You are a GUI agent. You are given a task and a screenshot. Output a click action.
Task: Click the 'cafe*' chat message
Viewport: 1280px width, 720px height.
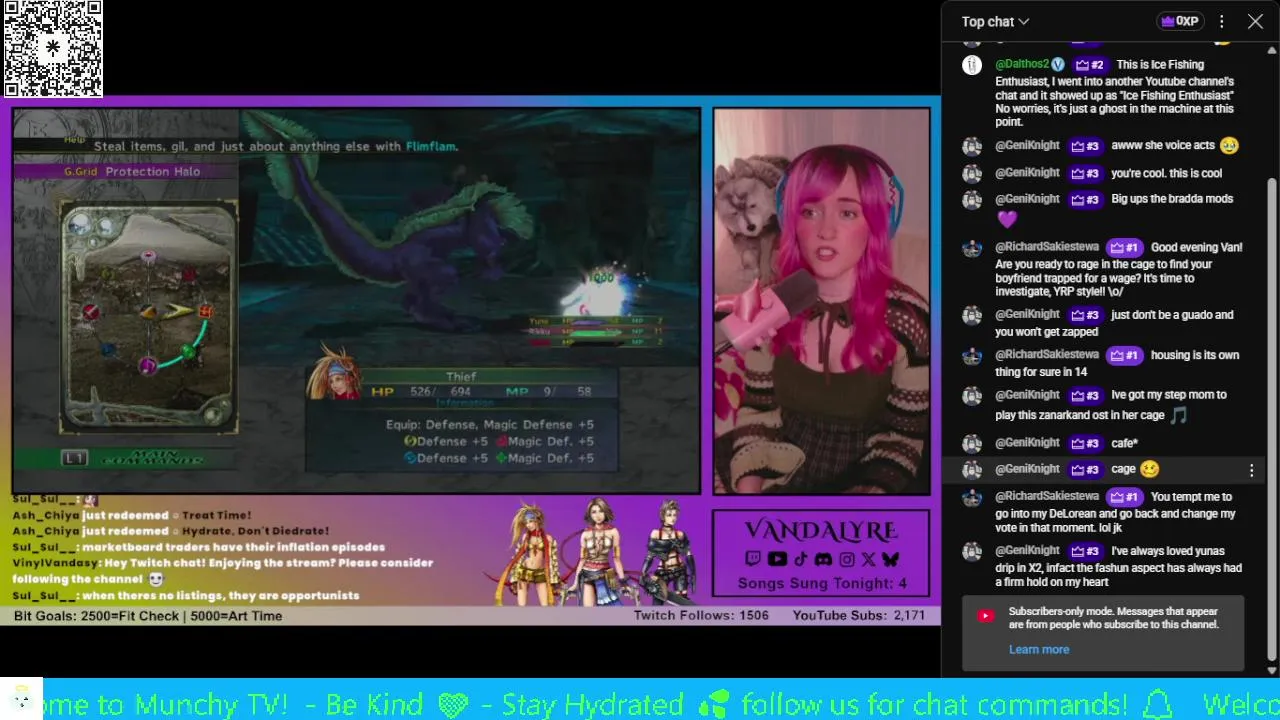tap(1124, 443)
